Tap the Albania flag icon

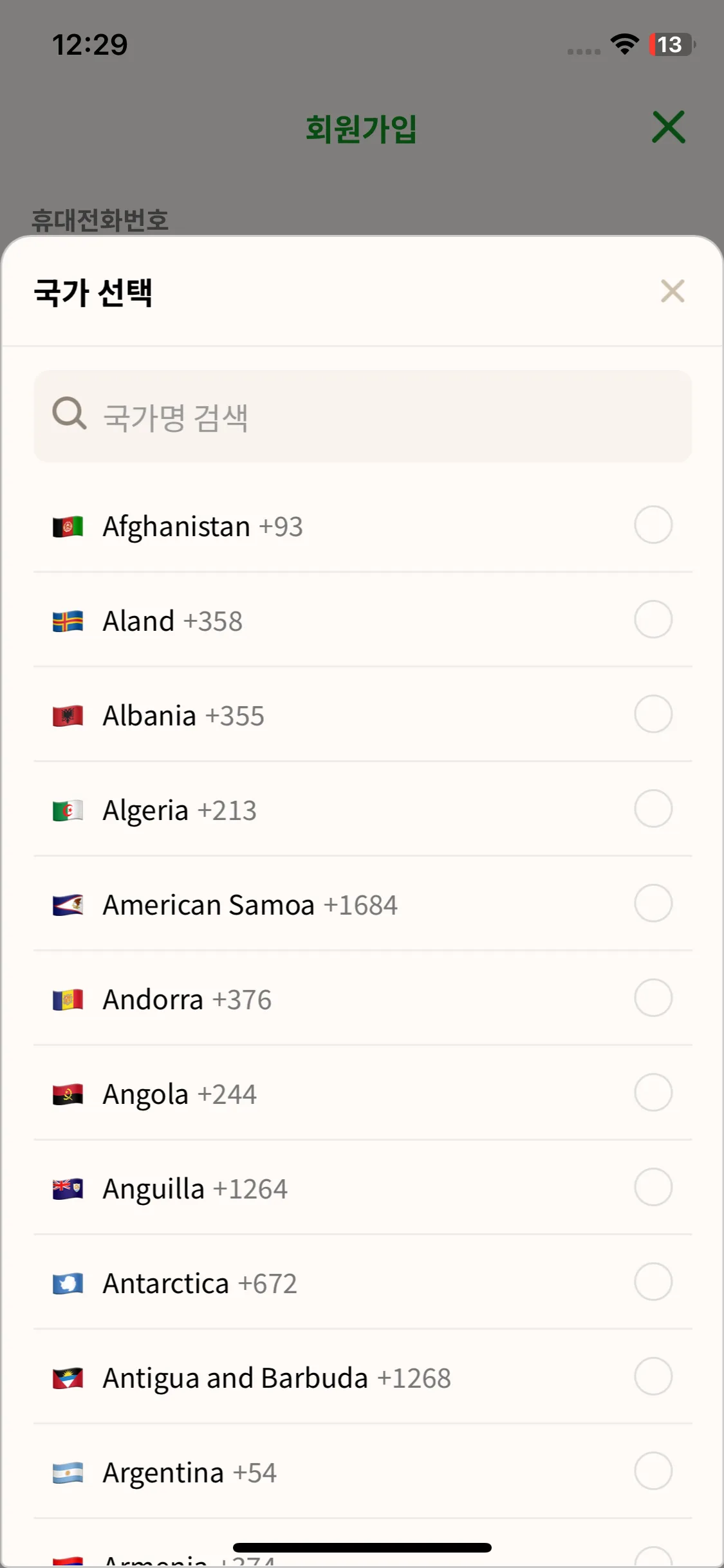[68, 716]
